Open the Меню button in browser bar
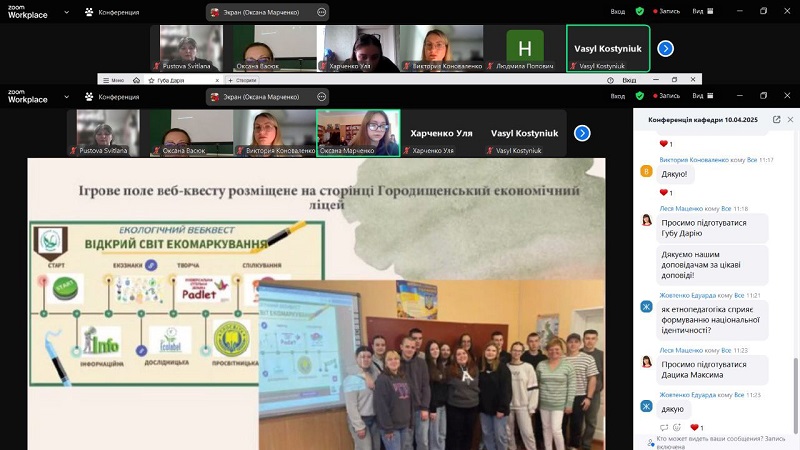Image resolution: width=800 pixels, height=450 pixels. (x=114, y=80)
